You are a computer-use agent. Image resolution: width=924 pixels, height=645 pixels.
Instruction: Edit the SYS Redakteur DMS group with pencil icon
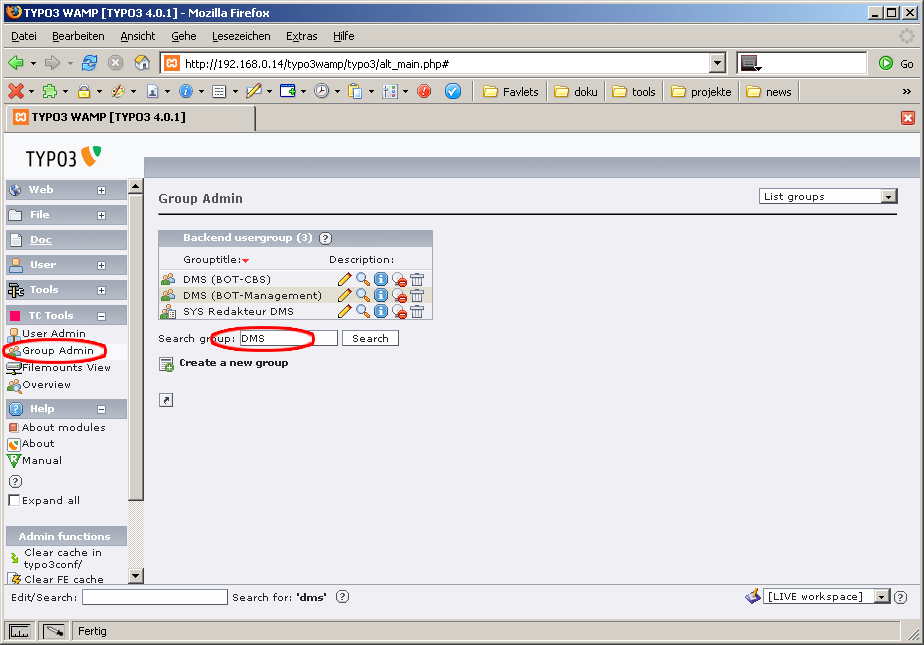point(345,311)
